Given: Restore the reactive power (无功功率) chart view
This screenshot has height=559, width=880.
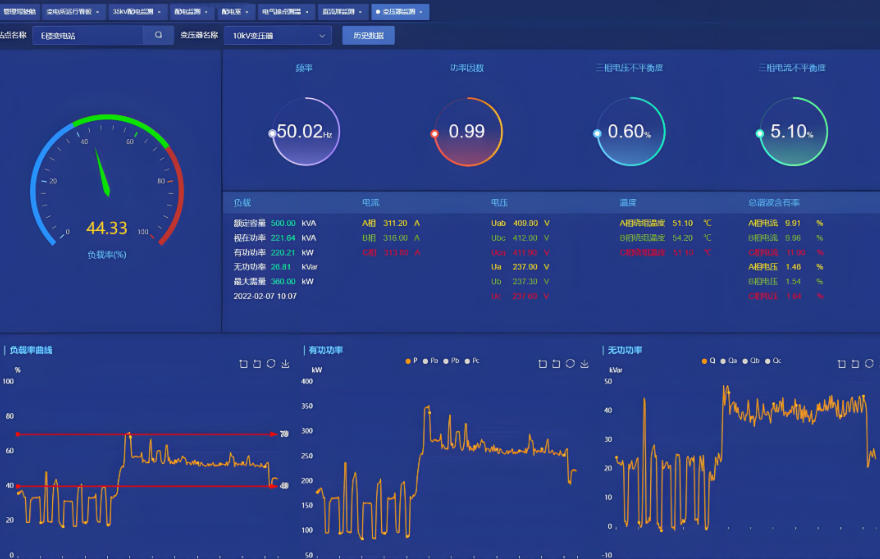Looking at the screenshot, I should coord(869,364).
